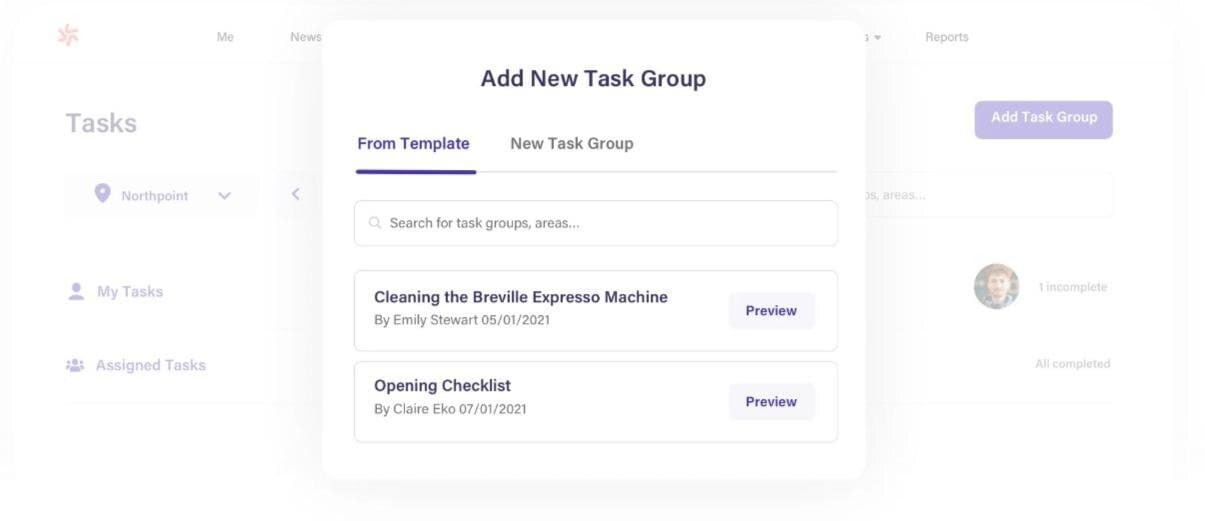Switch to the From Template tab

(x=413, y=144)
